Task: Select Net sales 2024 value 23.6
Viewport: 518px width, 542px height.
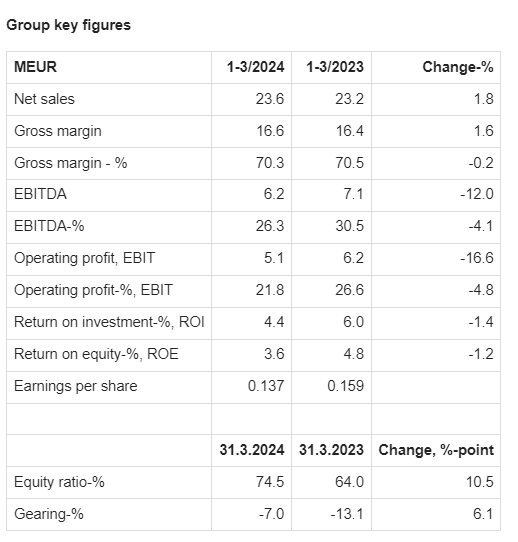Action: point(270,99)
